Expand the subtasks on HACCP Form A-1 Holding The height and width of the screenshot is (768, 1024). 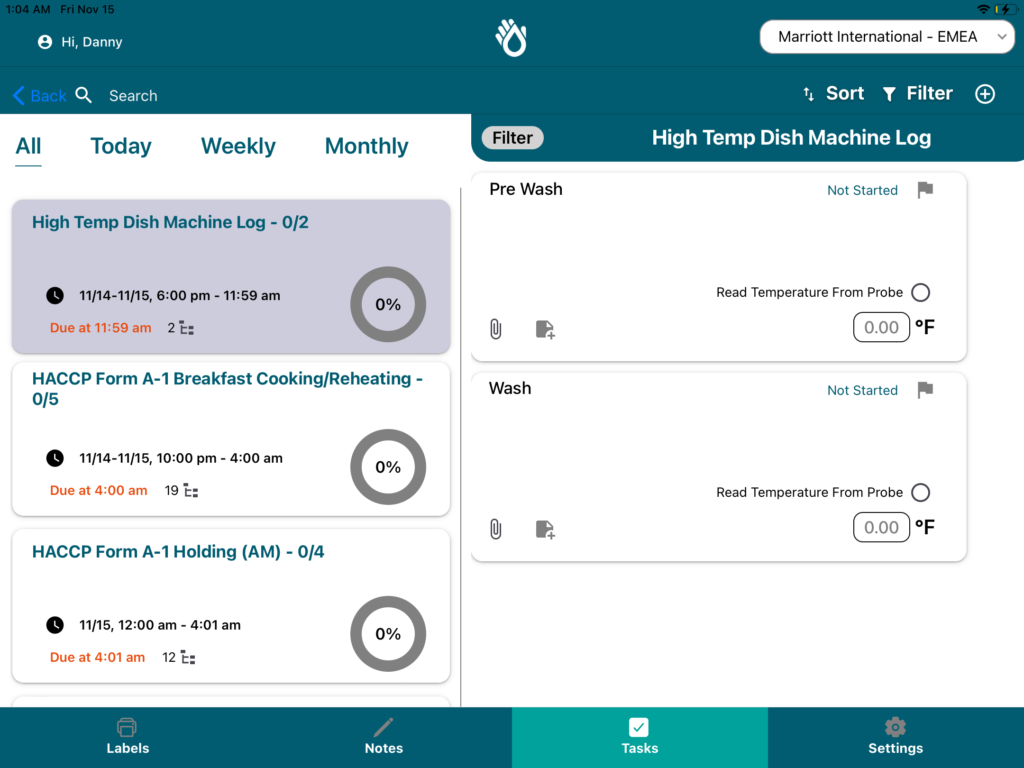[186, 657]
